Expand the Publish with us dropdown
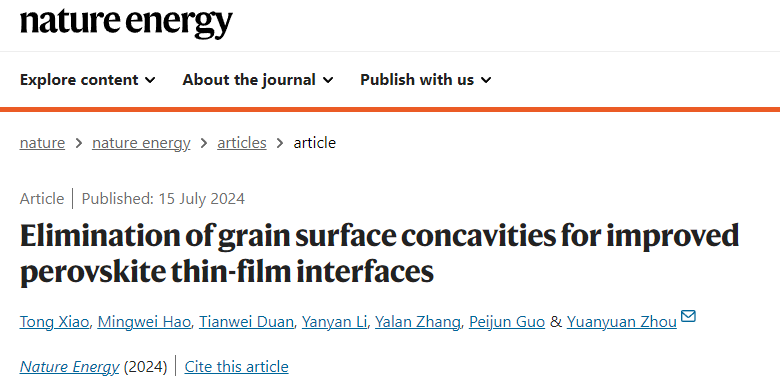This screenshot has height=385, width=780. (426, 80)
